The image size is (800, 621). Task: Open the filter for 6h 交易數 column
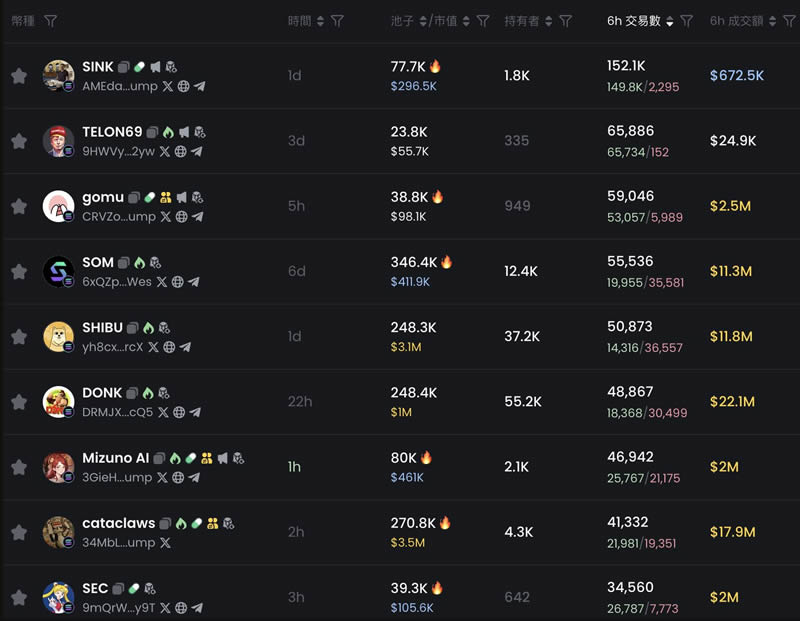pos(687,21)
